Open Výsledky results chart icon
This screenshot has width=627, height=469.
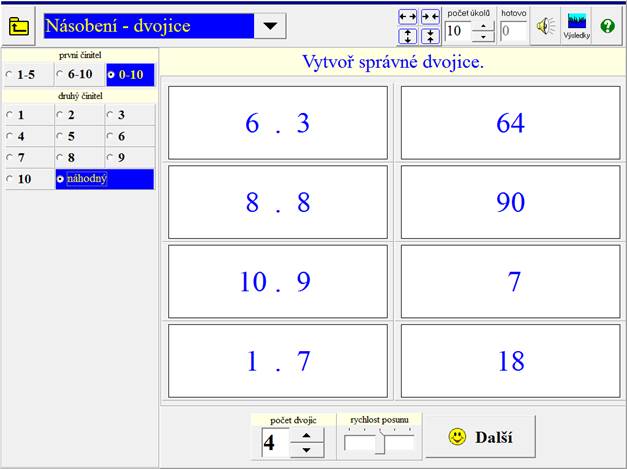click(x=576, y=26)
